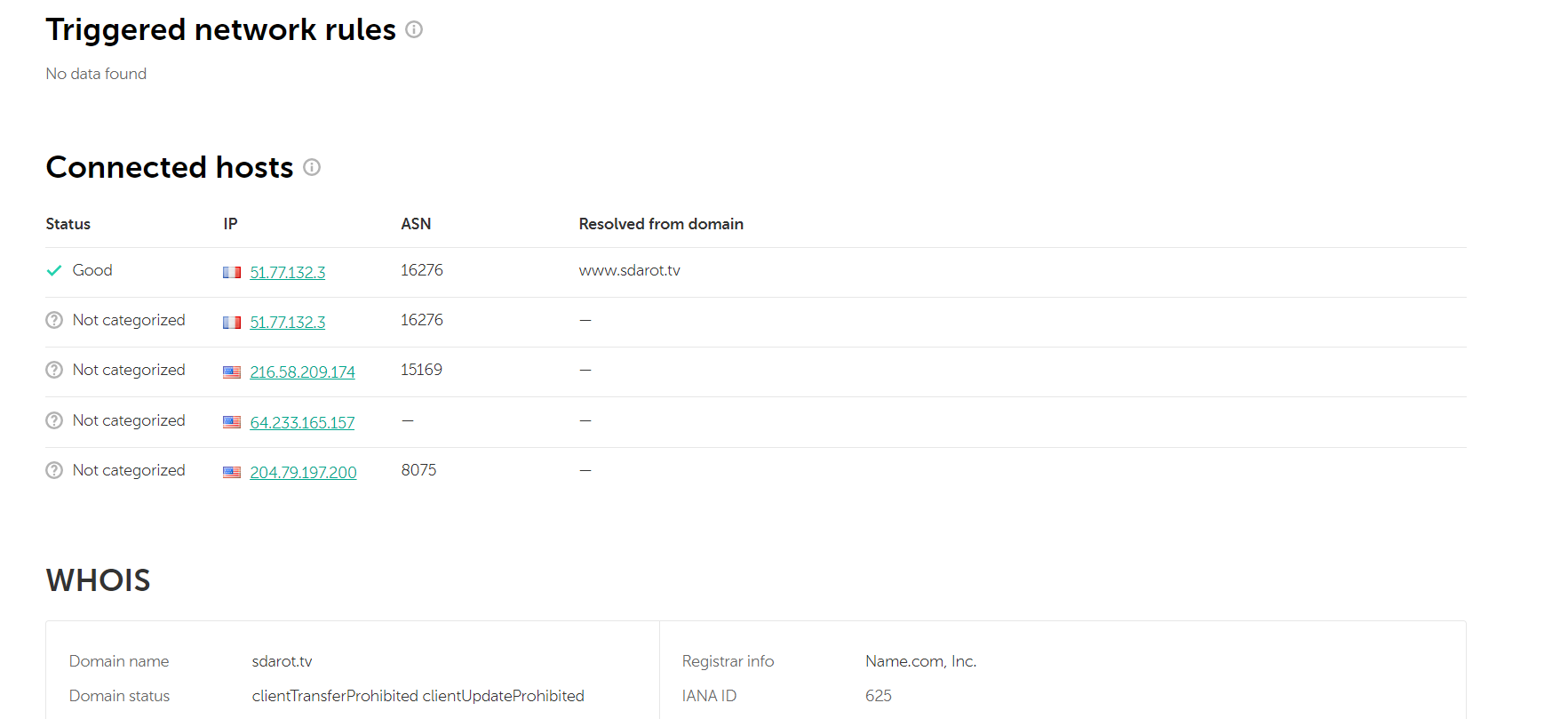Click info icon next to Connected hosts
1568x719 pixels.
point(312,167)
